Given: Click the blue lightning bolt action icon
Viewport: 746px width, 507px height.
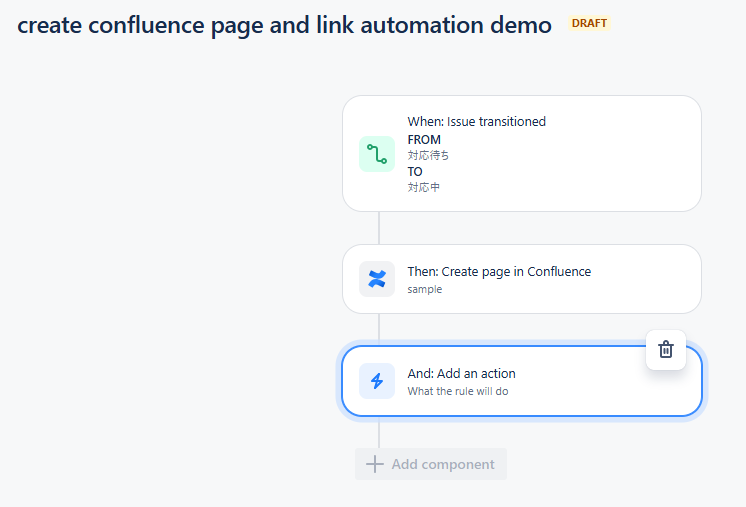Looking at the screenshot, I should [377, 381].
